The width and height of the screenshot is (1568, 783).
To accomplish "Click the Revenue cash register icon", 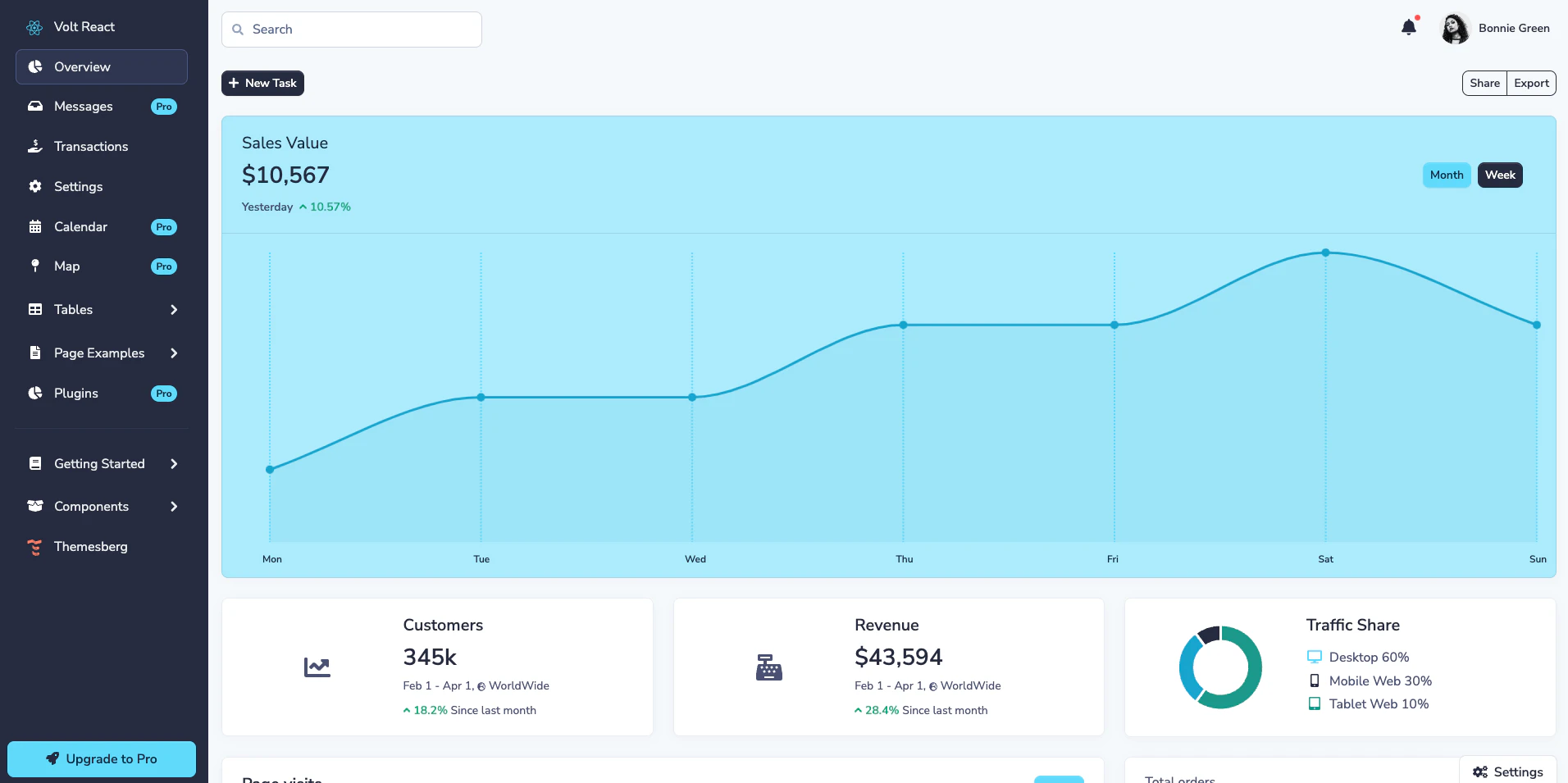I will tap(768, 667).
